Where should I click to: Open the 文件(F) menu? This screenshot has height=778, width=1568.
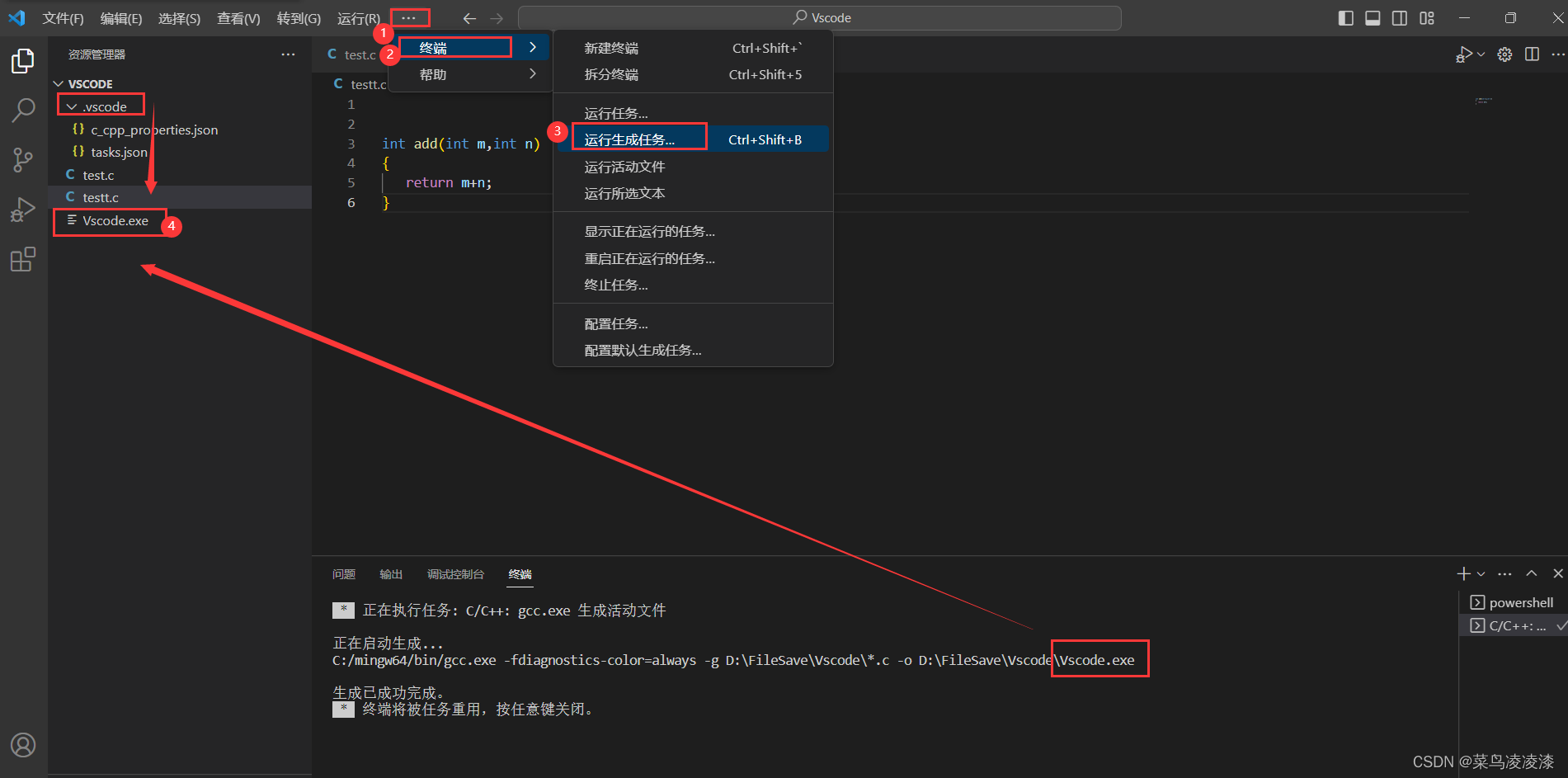(63, 18)
